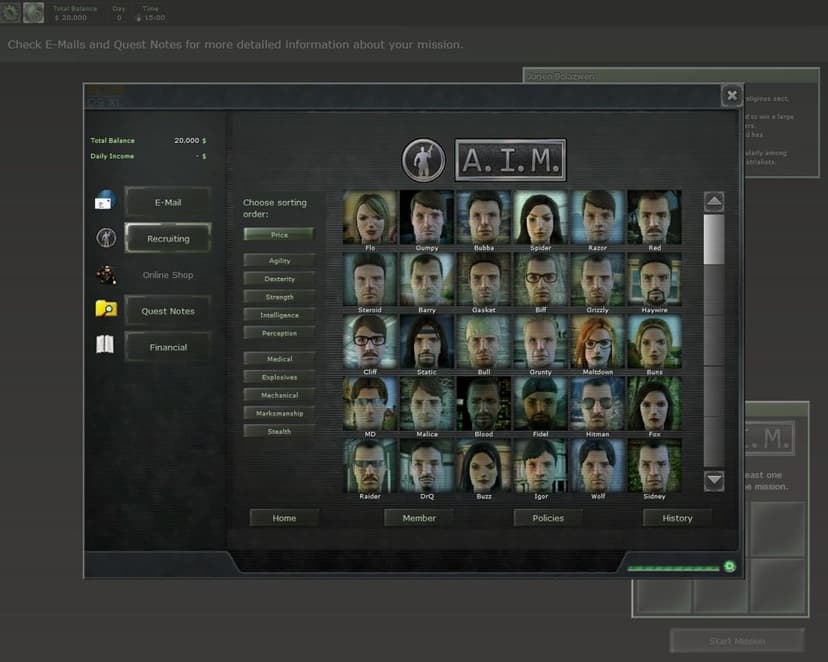The height and width of the screenshot is (662, 828).
Task: Sort mercenaries by Marksmanship
Action: point(279,413)
